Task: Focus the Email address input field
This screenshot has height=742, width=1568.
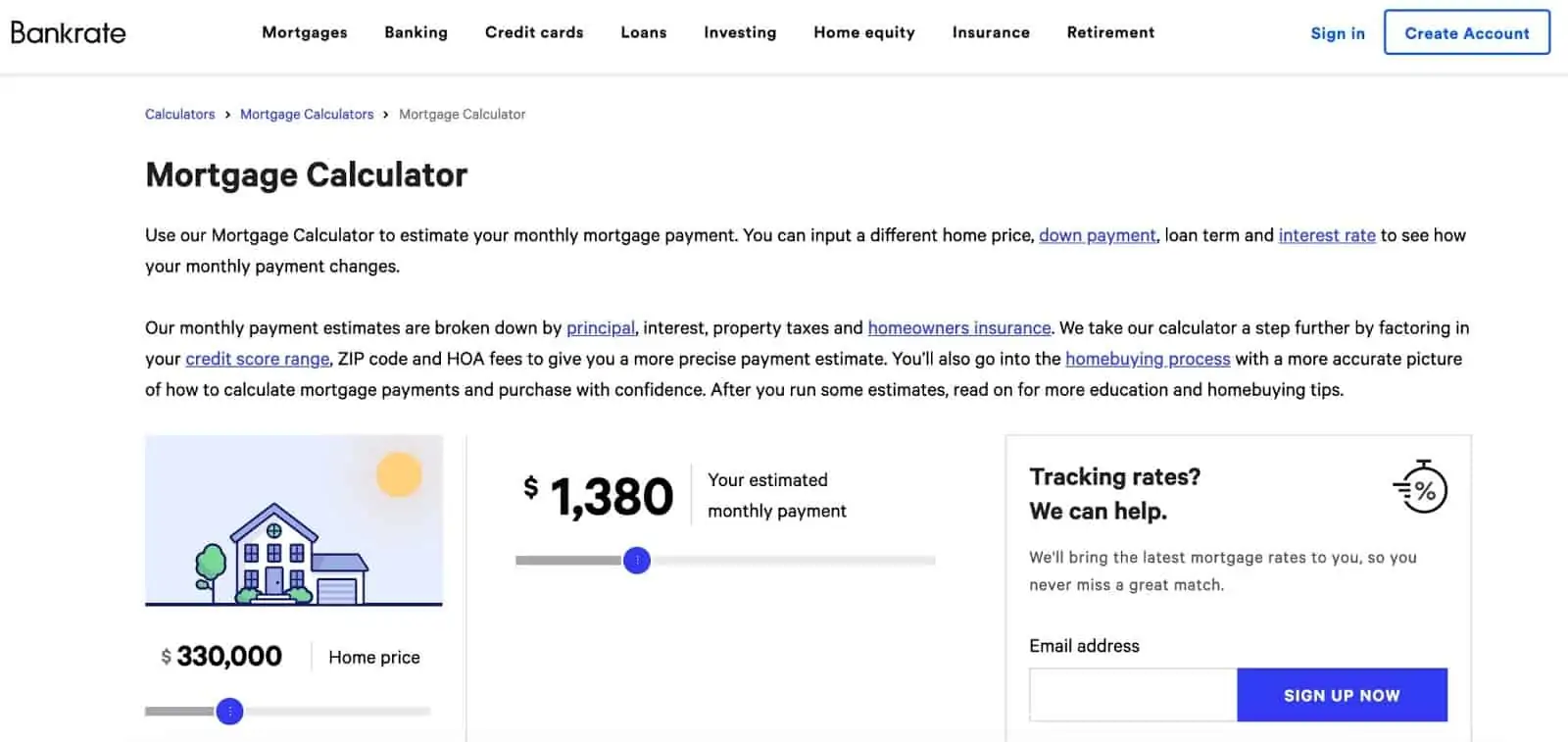Action: tap(1133, 695)
